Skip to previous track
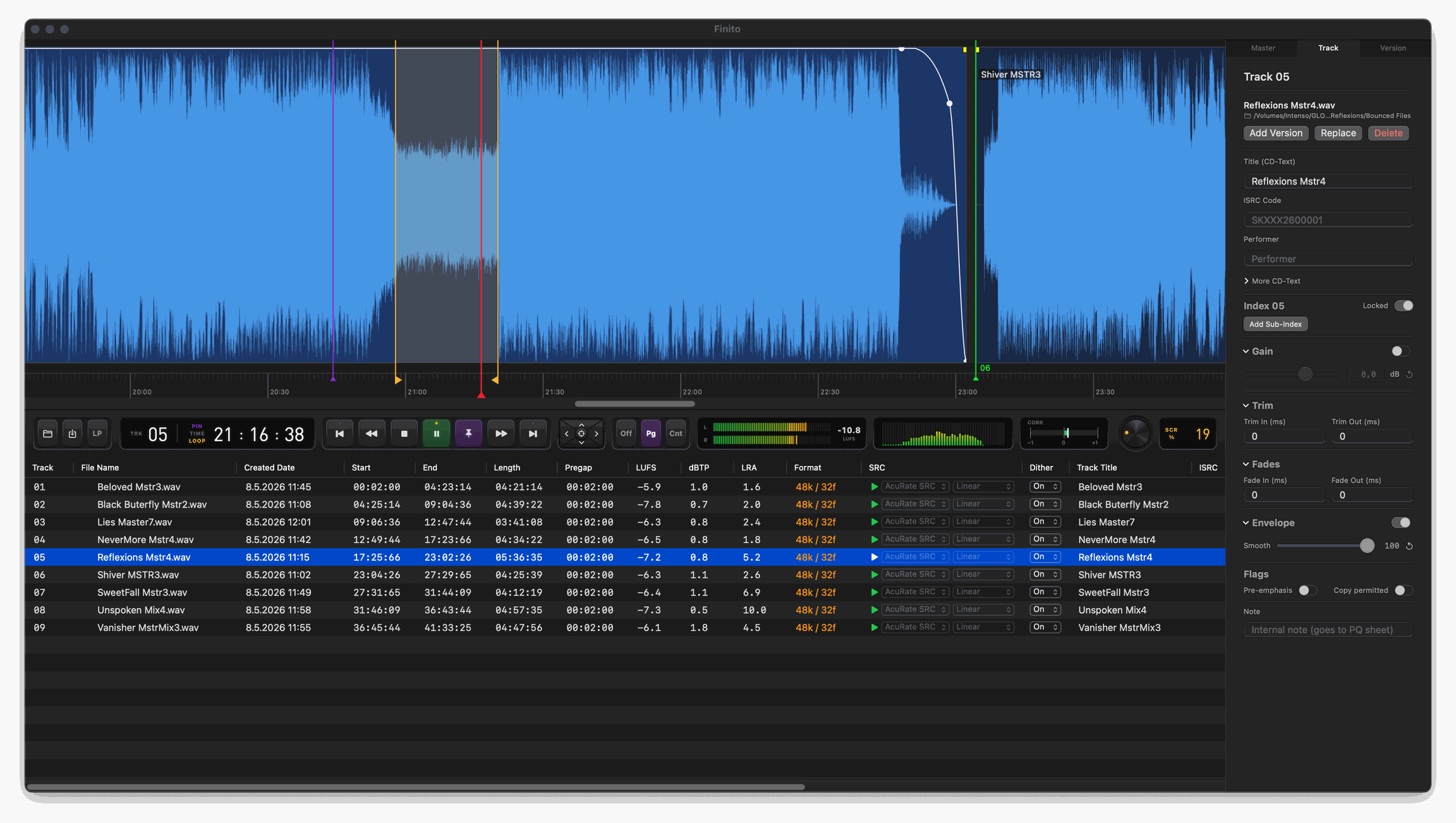 tap(339, 434)
